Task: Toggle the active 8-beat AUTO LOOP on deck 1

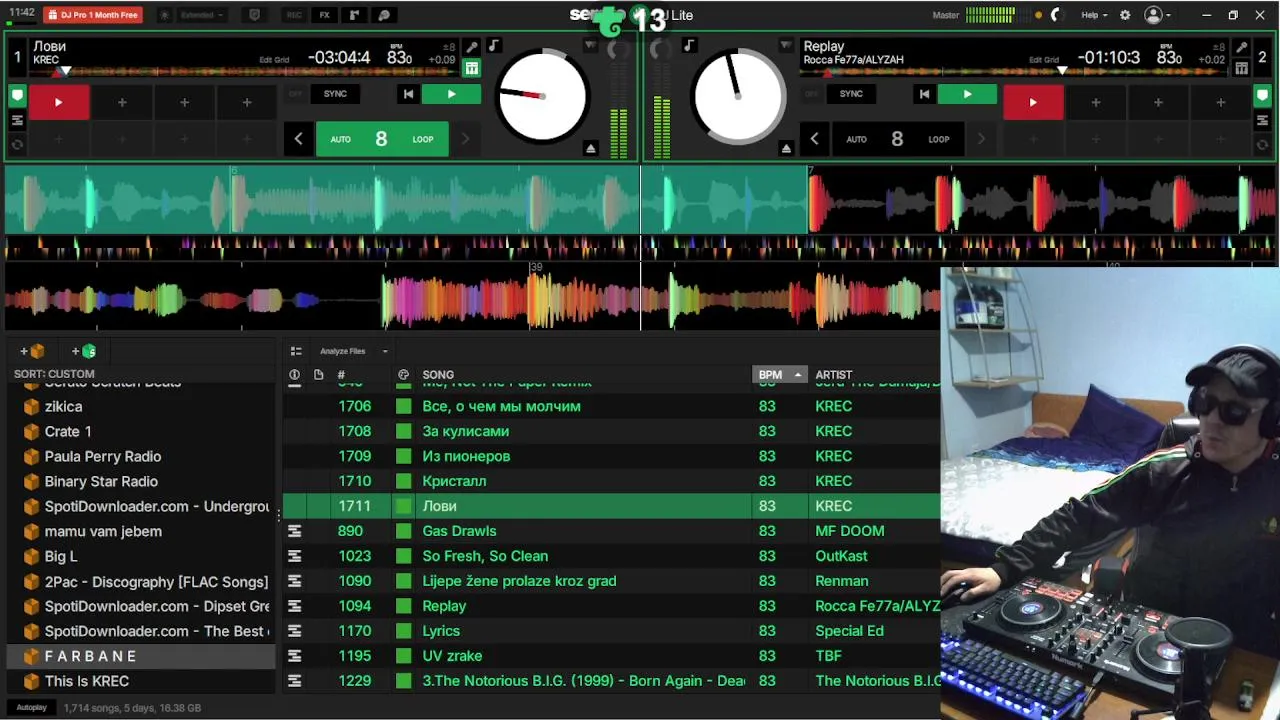Action: (x=381, y=139)
